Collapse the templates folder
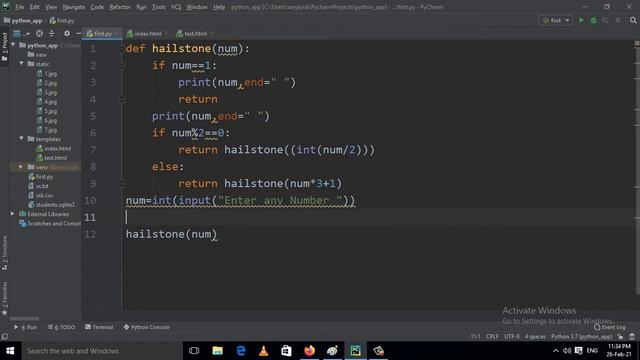 [21, 139]
